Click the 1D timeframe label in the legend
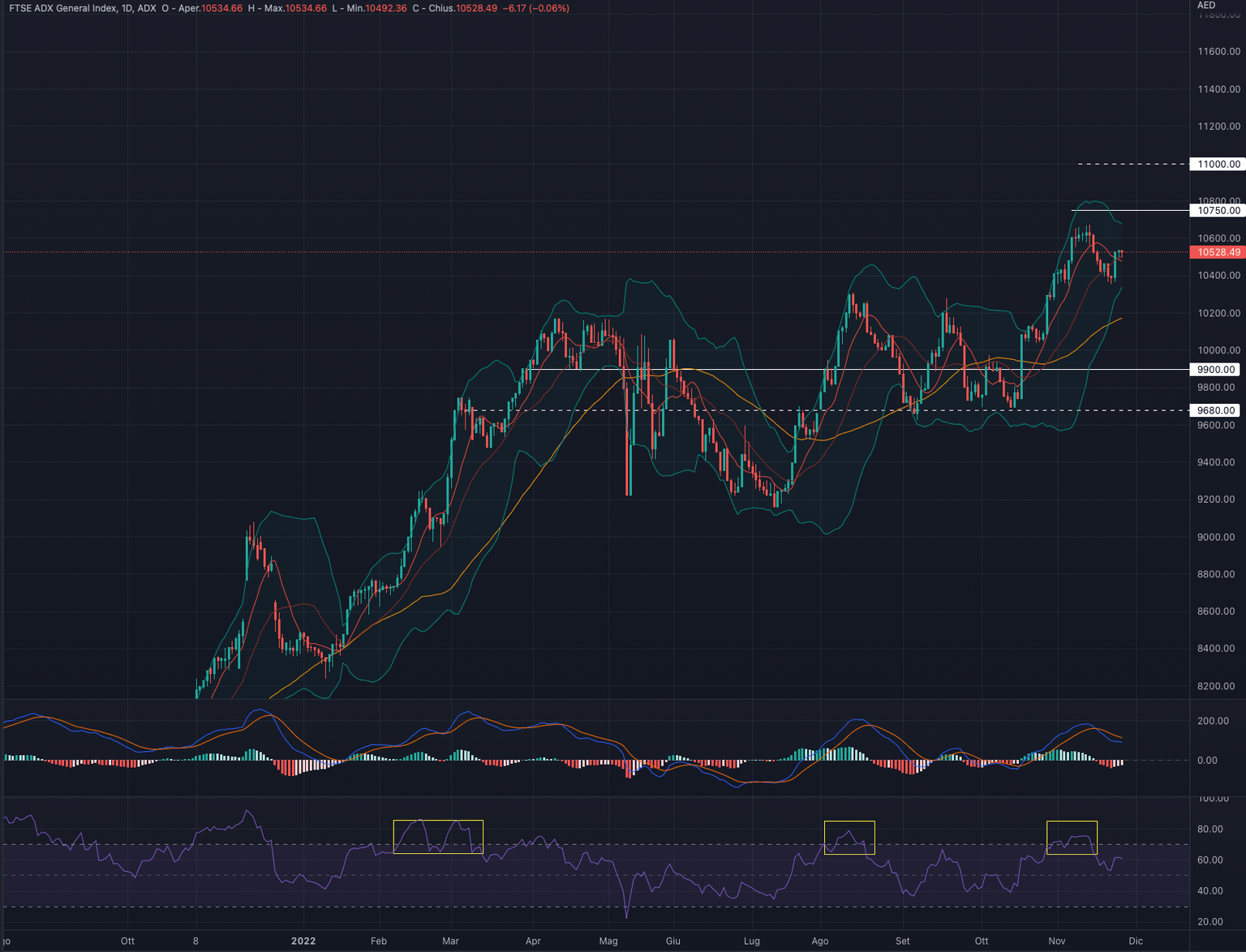The image size is (1246, 952). [126, 8]
